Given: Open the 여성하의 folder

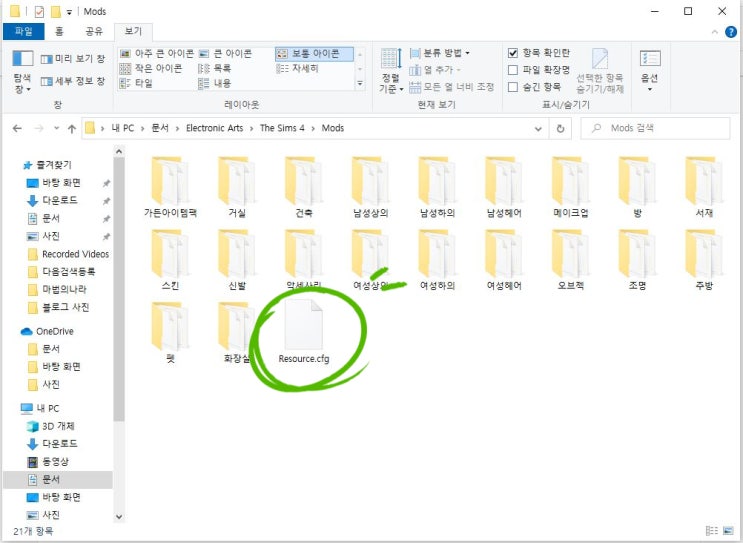Looking at the screenshot, I should point(437,260).
